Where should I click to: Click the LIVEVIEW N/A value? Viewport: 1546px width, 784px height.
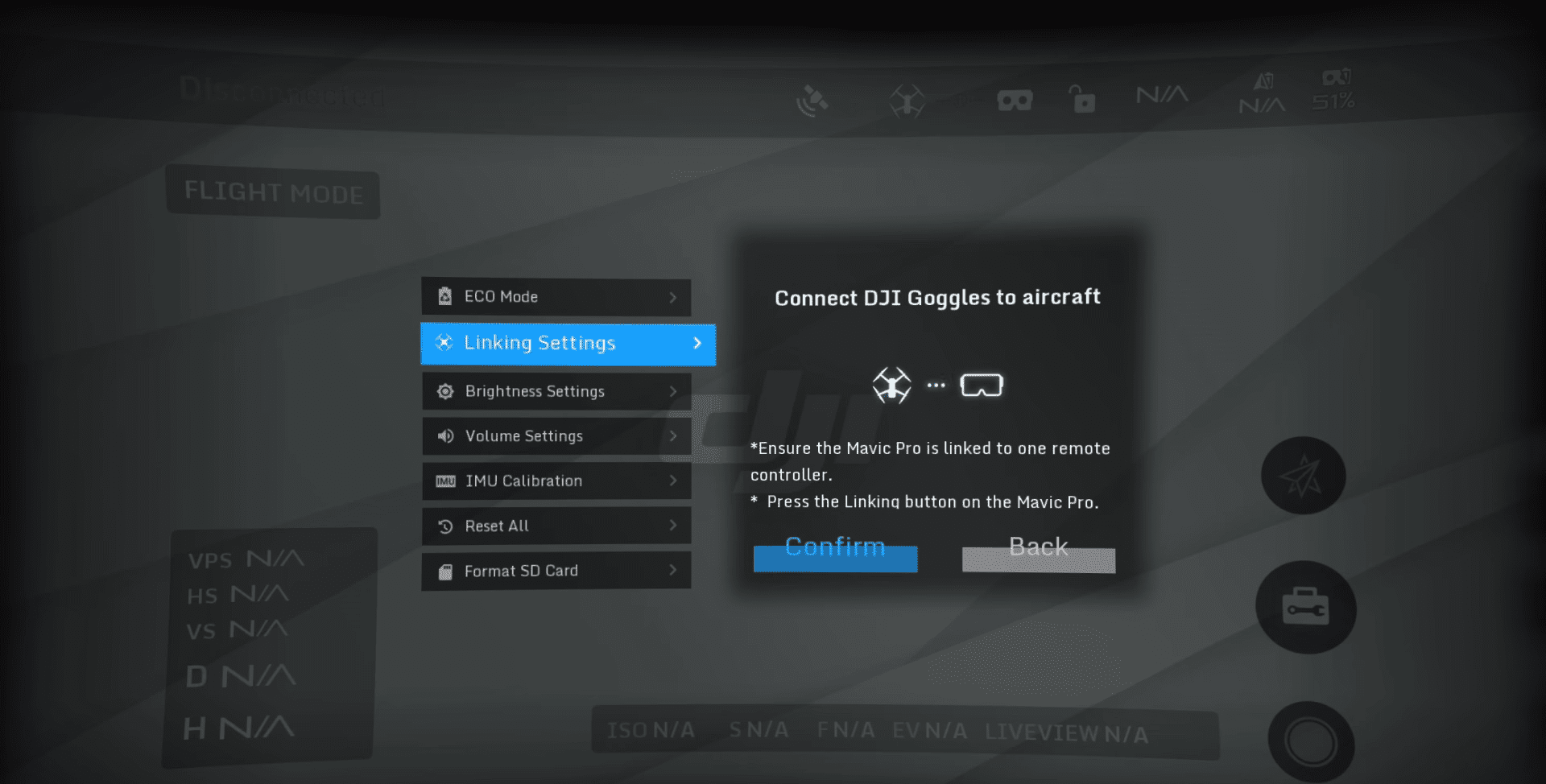(x=1067, y=733)
